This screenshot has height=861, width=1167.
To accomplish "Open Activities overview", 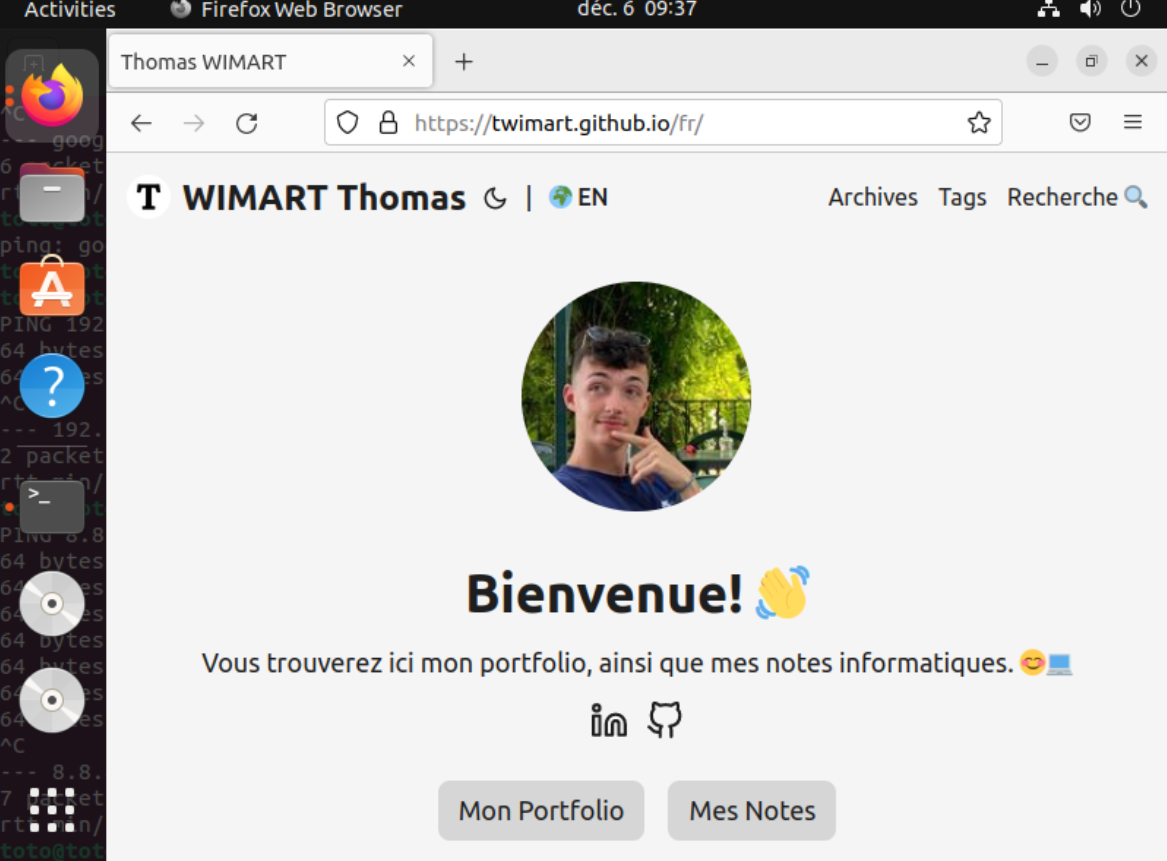I will 70,10.
